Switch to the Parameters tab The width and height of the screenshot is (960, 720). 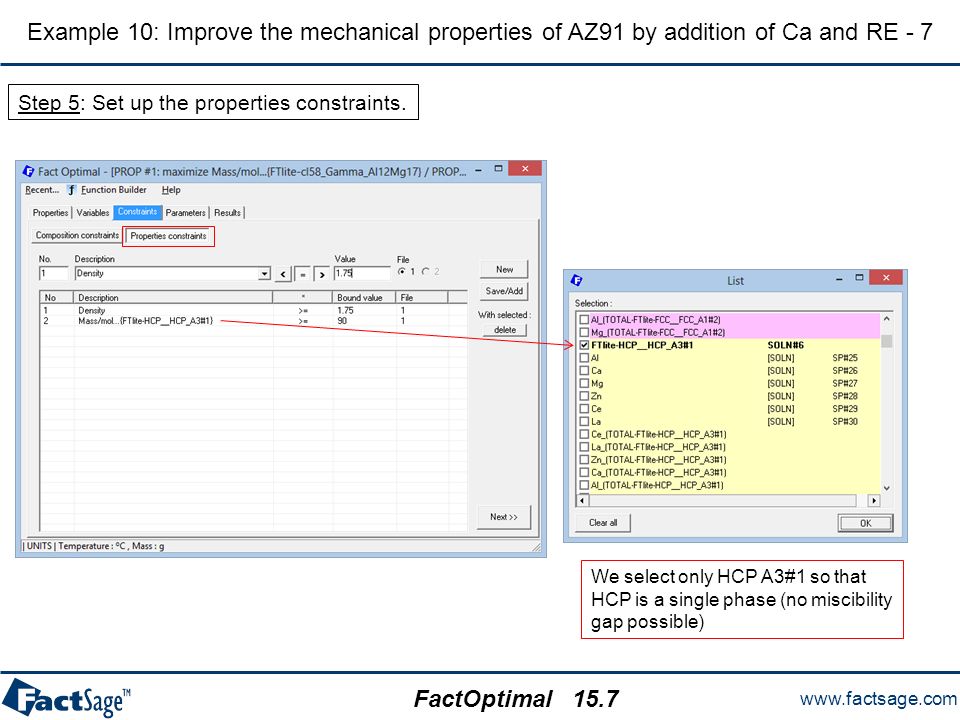186,212
